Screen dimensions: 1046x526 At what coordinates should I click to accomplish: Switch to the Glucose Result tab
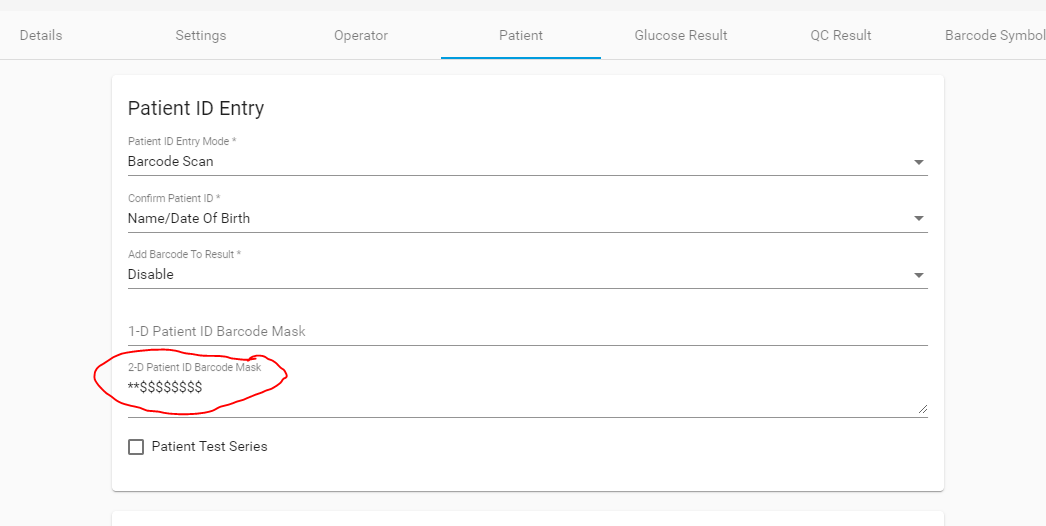[681, 36]
